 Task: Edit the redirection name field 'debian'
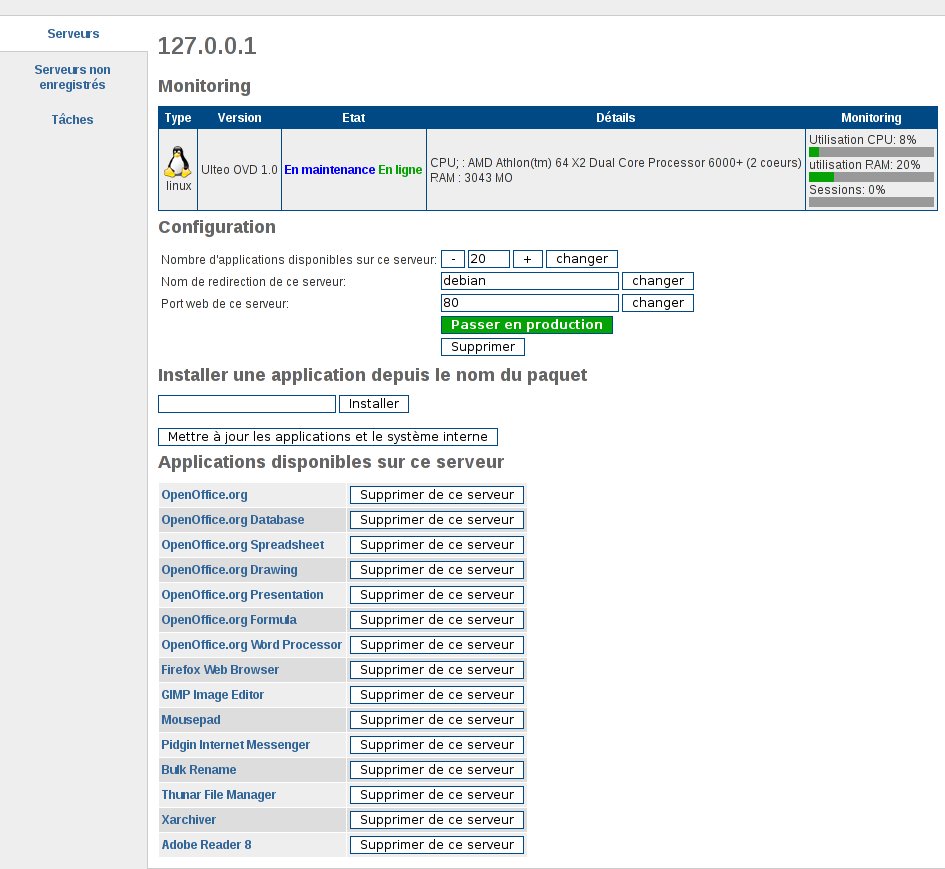click(530, 281)
